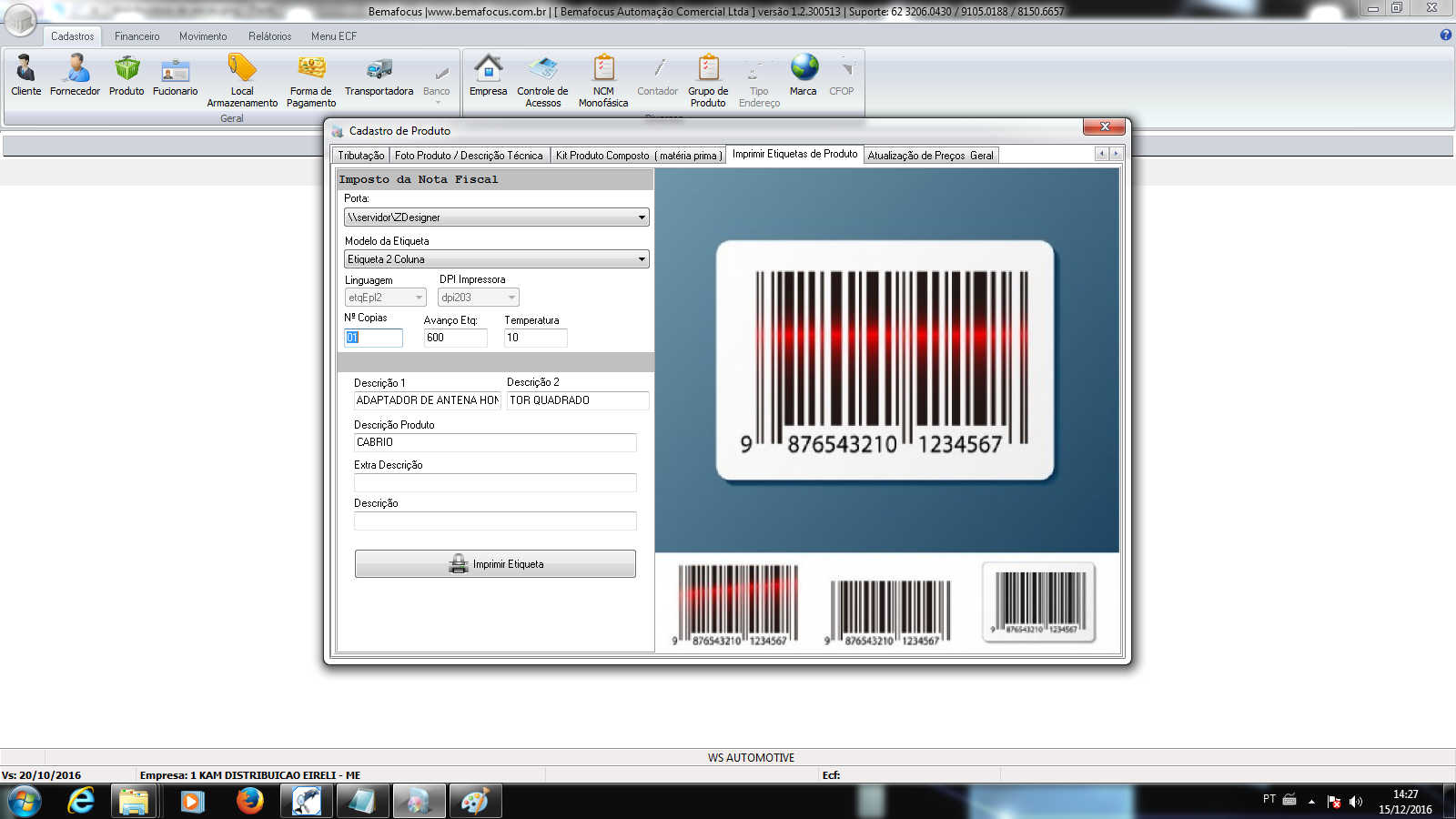
Task: Switch to Cadastros ribbon tab
Action: 72,36
